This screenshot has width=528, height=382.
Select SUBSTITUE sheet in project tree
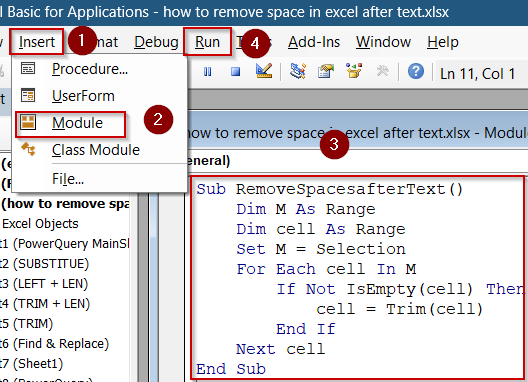(44, 264)
